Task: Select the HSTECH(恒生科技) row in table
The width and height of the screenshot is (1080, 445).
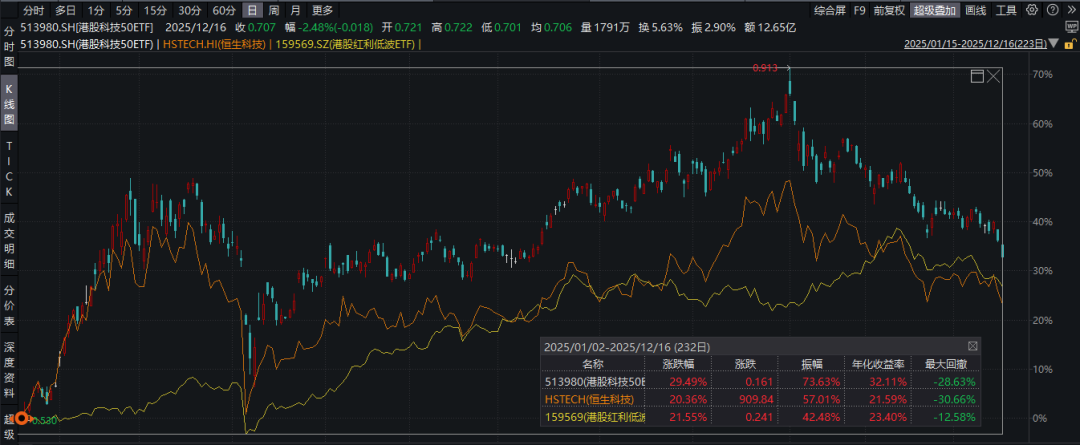Action: click(x=589, y=399)
